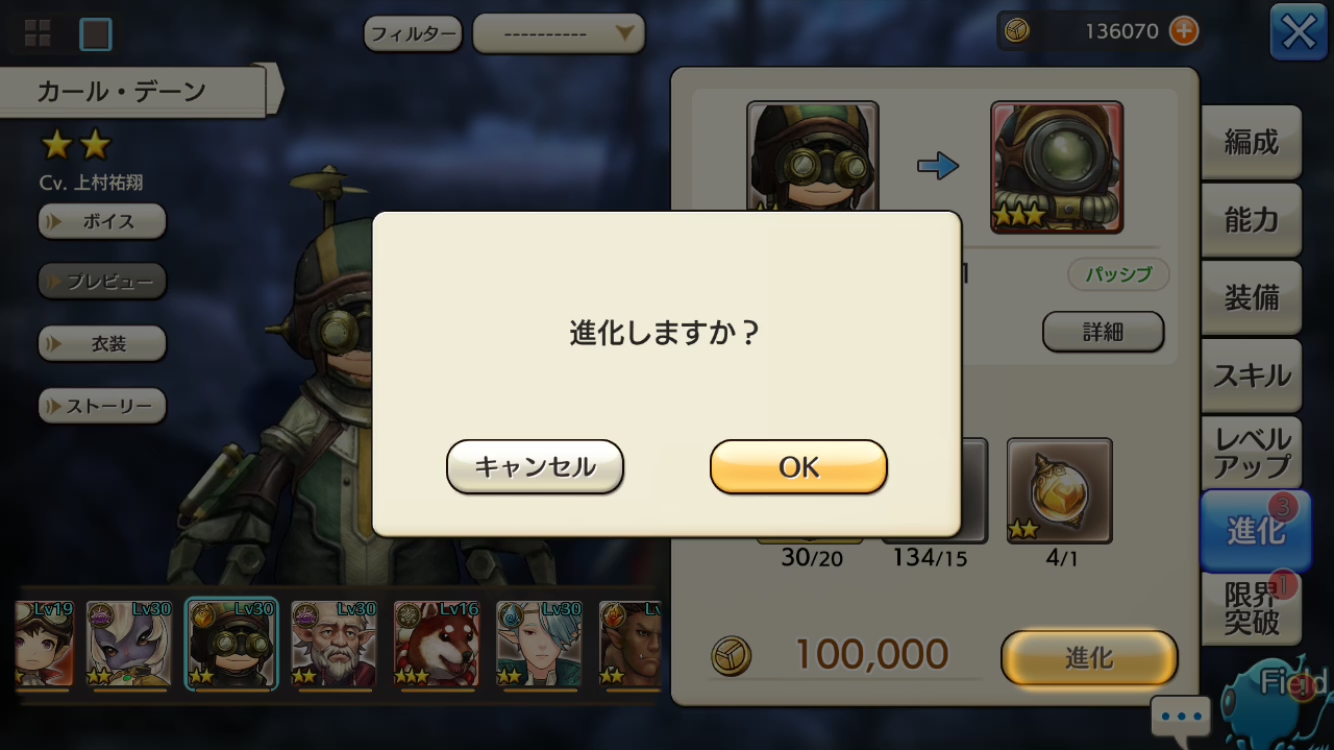Confirm evolution with the OK button
The height and width of the screenshot is (750, 1334).
tap(798, 467)
